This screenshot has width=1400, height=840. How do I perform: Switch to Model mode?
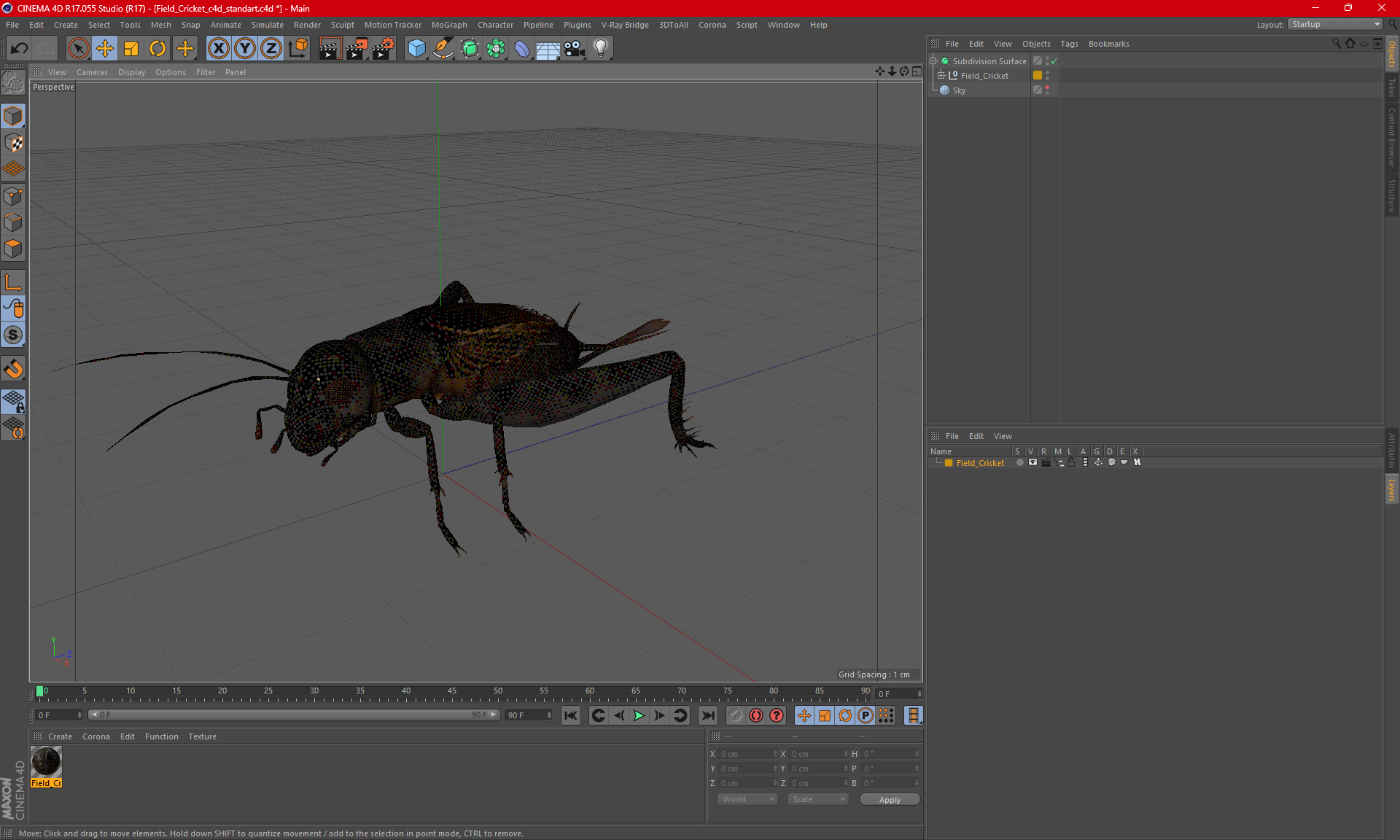[13, 117]
